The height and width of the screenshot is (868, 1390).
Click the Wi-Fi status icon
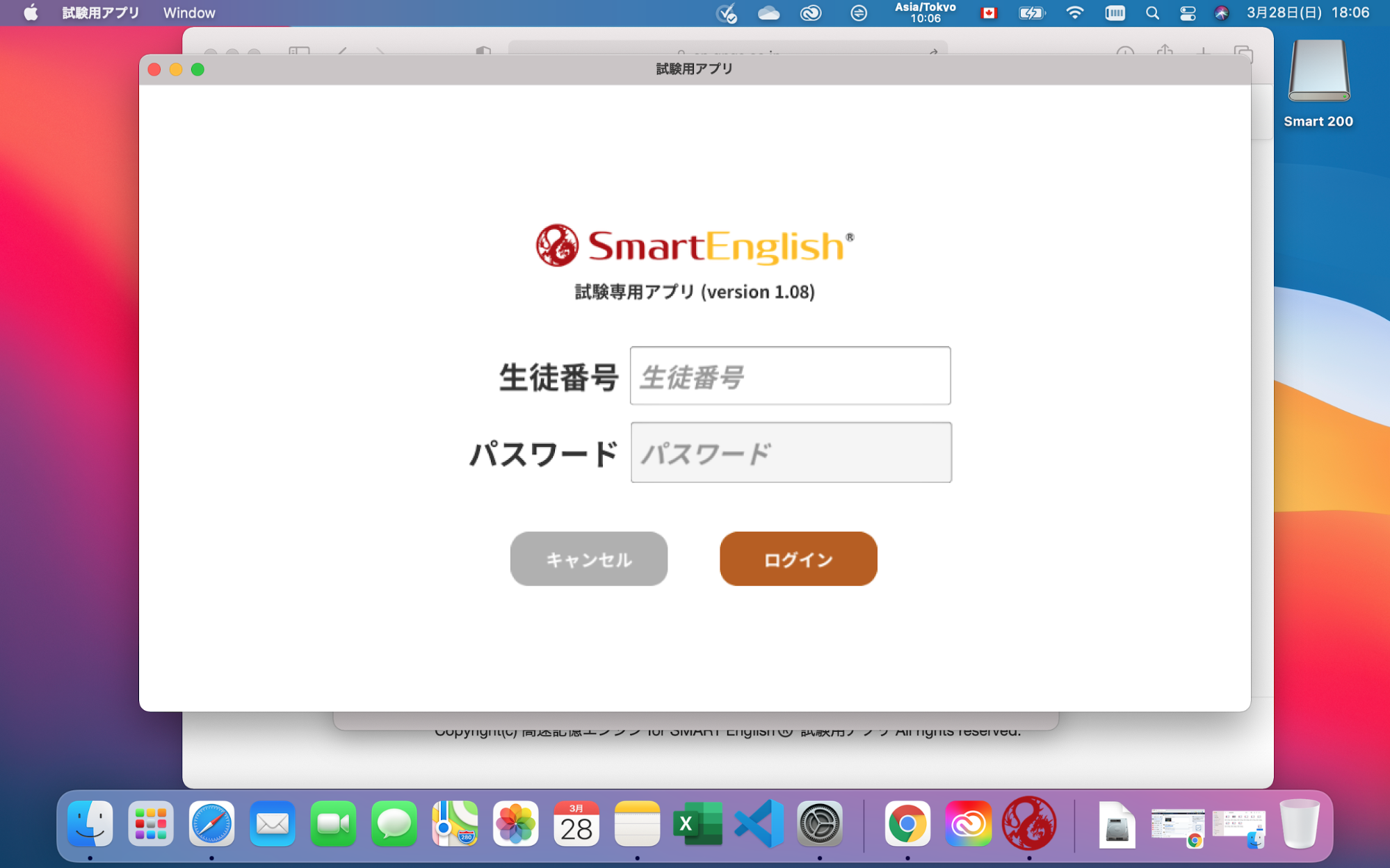(1075, 13)
